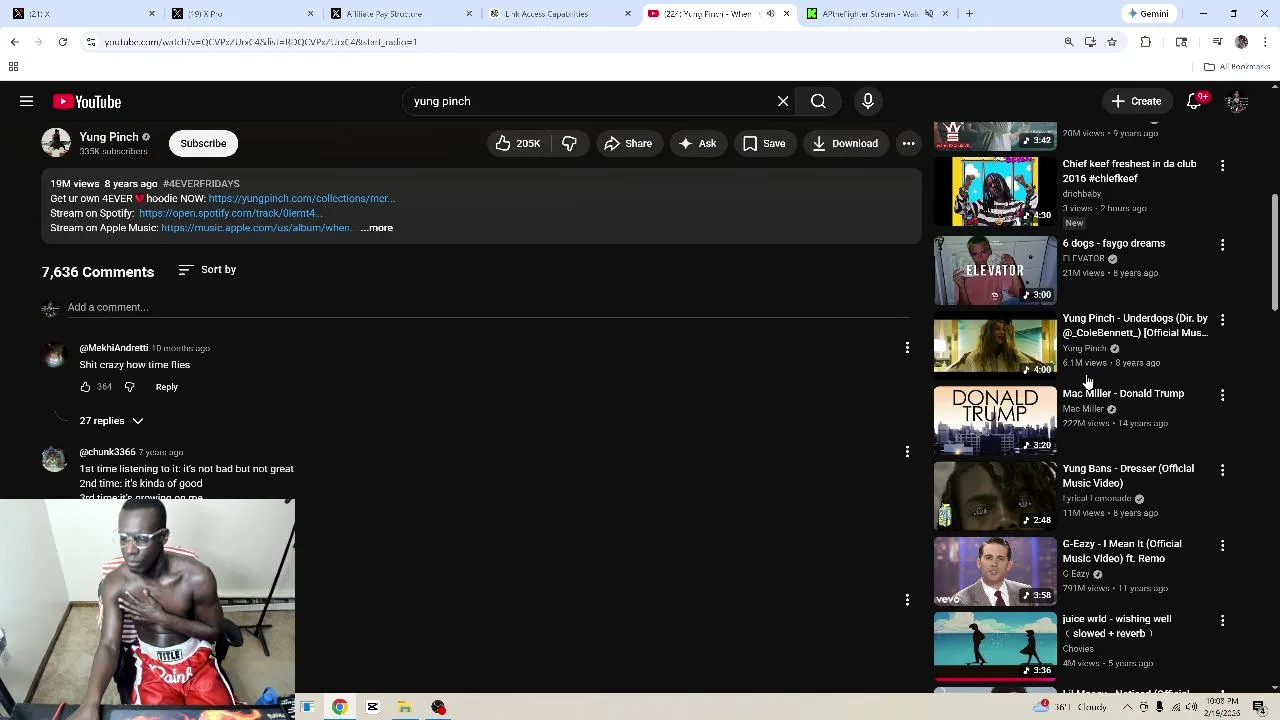1280x720 pixels.
Task: Share the Yung Pinch video
Action: (628, 143)
